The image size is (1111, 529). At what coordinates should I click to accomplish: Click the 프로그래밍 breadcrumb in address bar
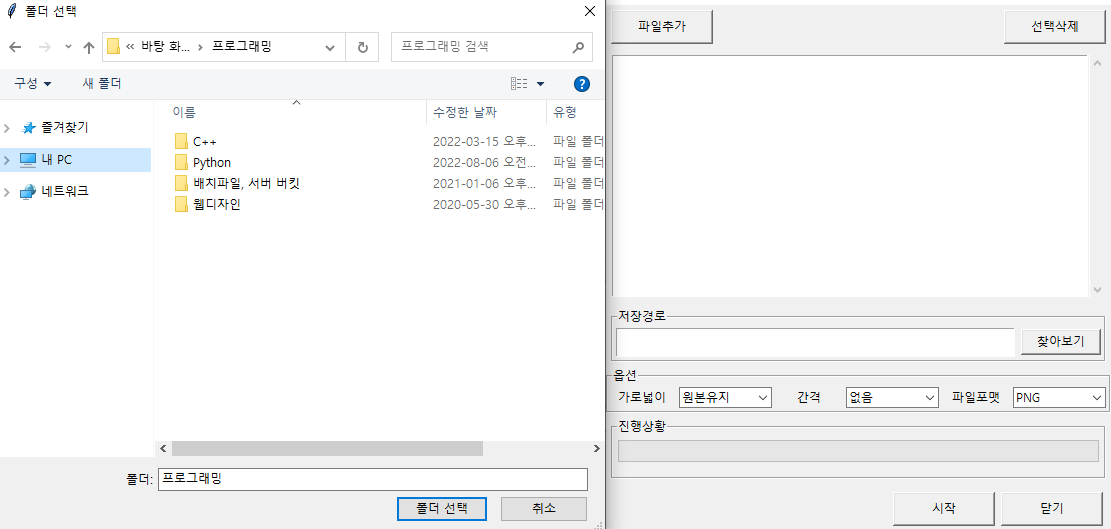[242, 47]
